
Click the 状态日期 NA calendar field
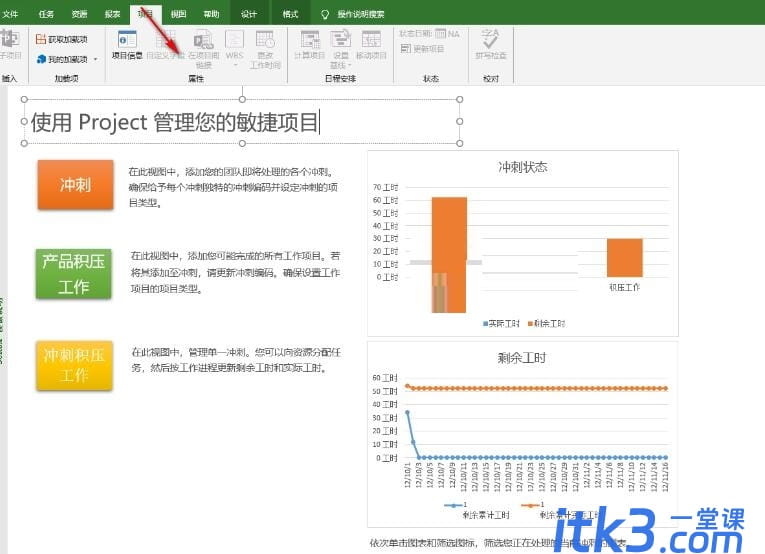(429, 34)
